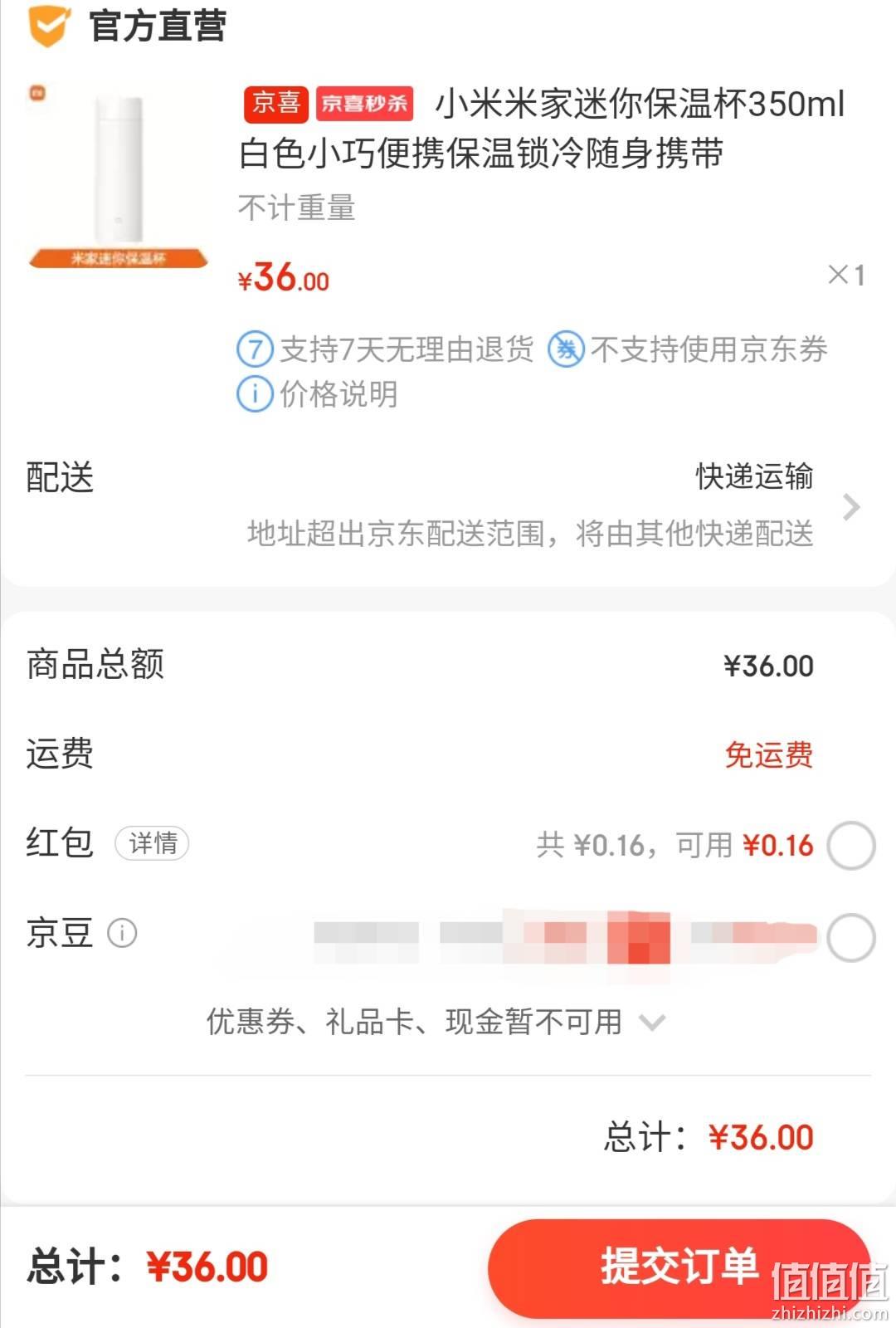Tap the 京喜秒杀 badge
Screen dimensions: 896x1328
pos(364,103)
